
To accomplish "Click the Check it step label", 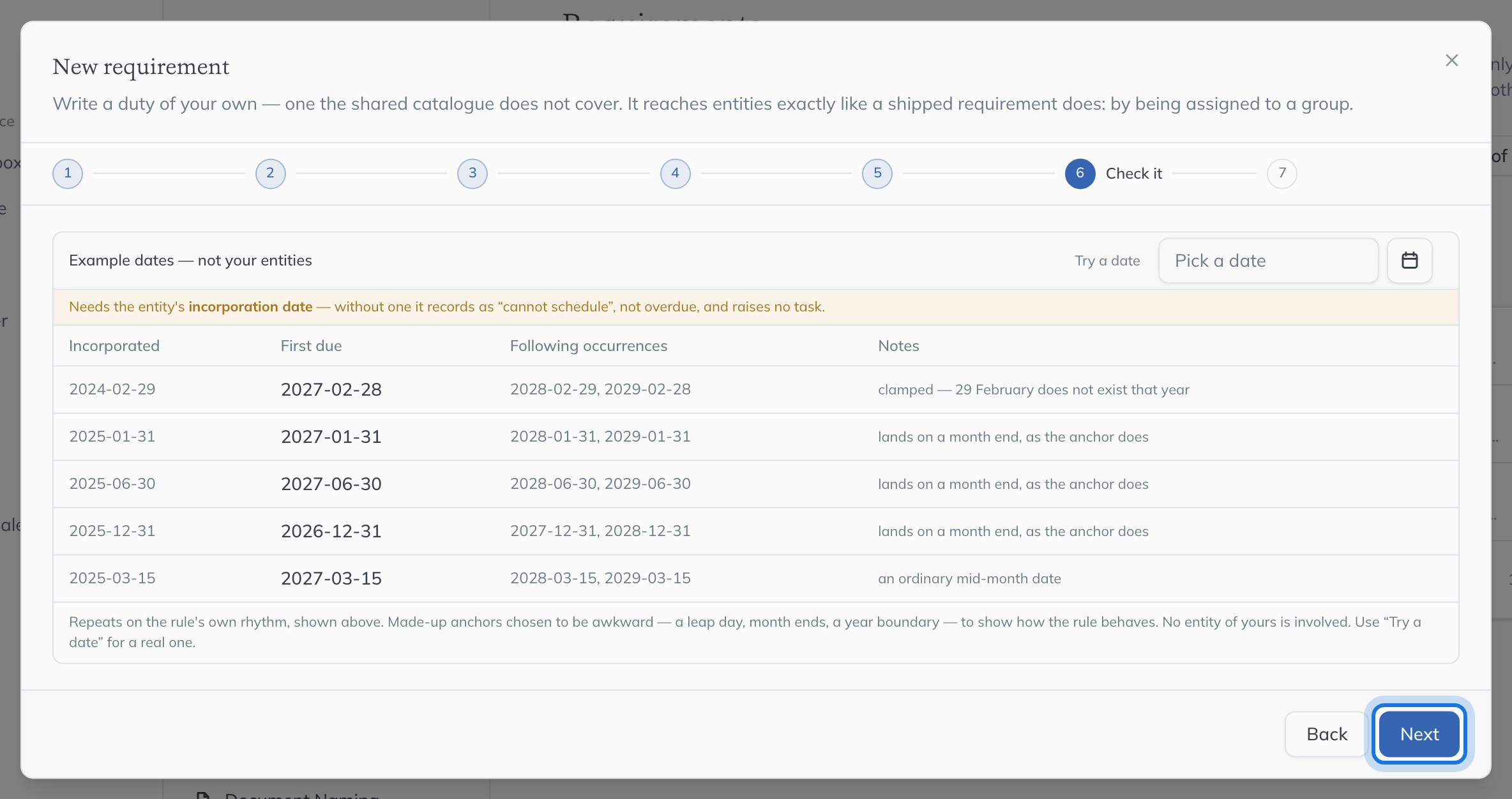I will coord(1134,174).
